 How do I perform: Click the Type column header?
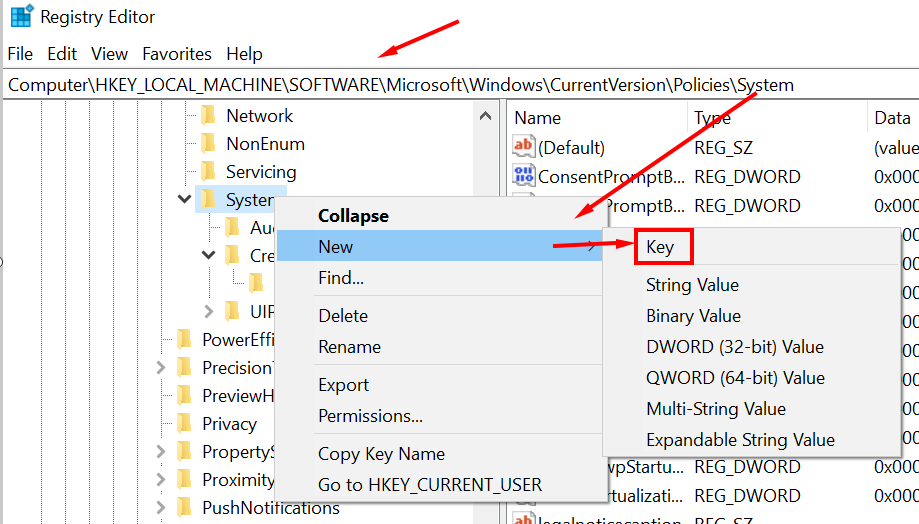pyautogui.click(x=777, y=118)
